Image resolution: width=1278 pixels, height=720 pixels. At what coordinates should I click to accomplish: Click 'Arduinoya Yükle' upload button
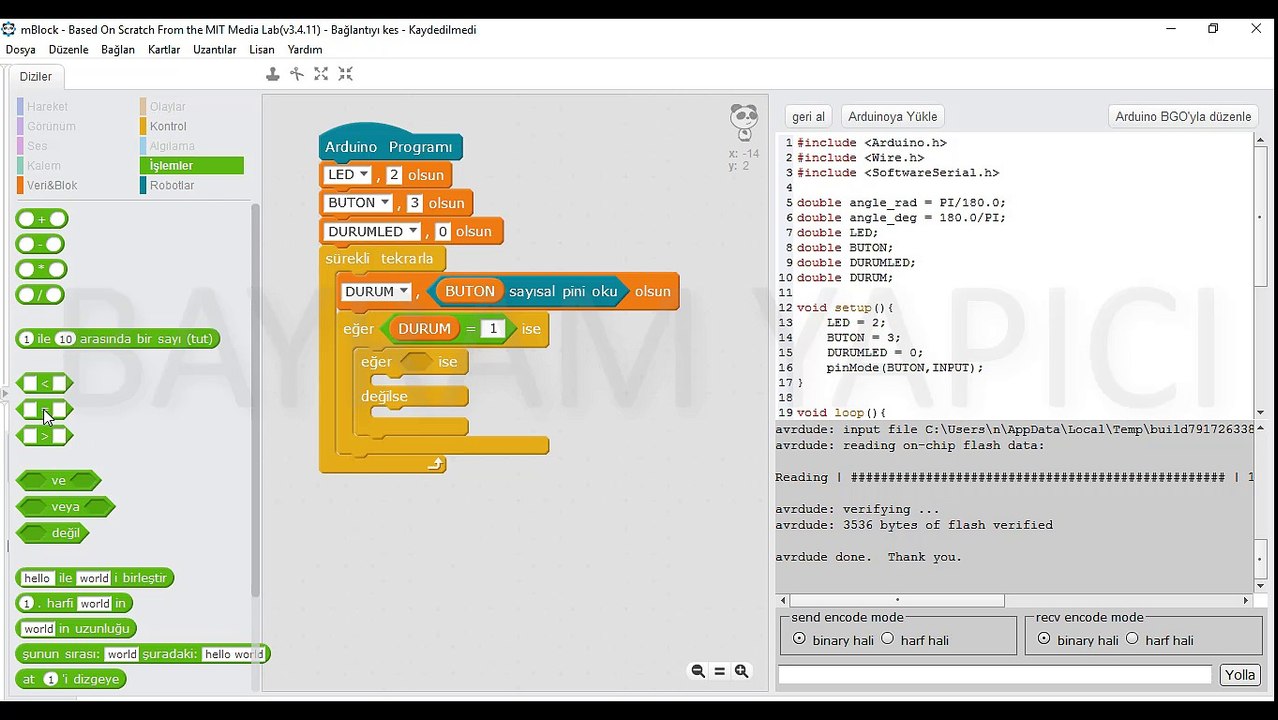pos(892,117)
